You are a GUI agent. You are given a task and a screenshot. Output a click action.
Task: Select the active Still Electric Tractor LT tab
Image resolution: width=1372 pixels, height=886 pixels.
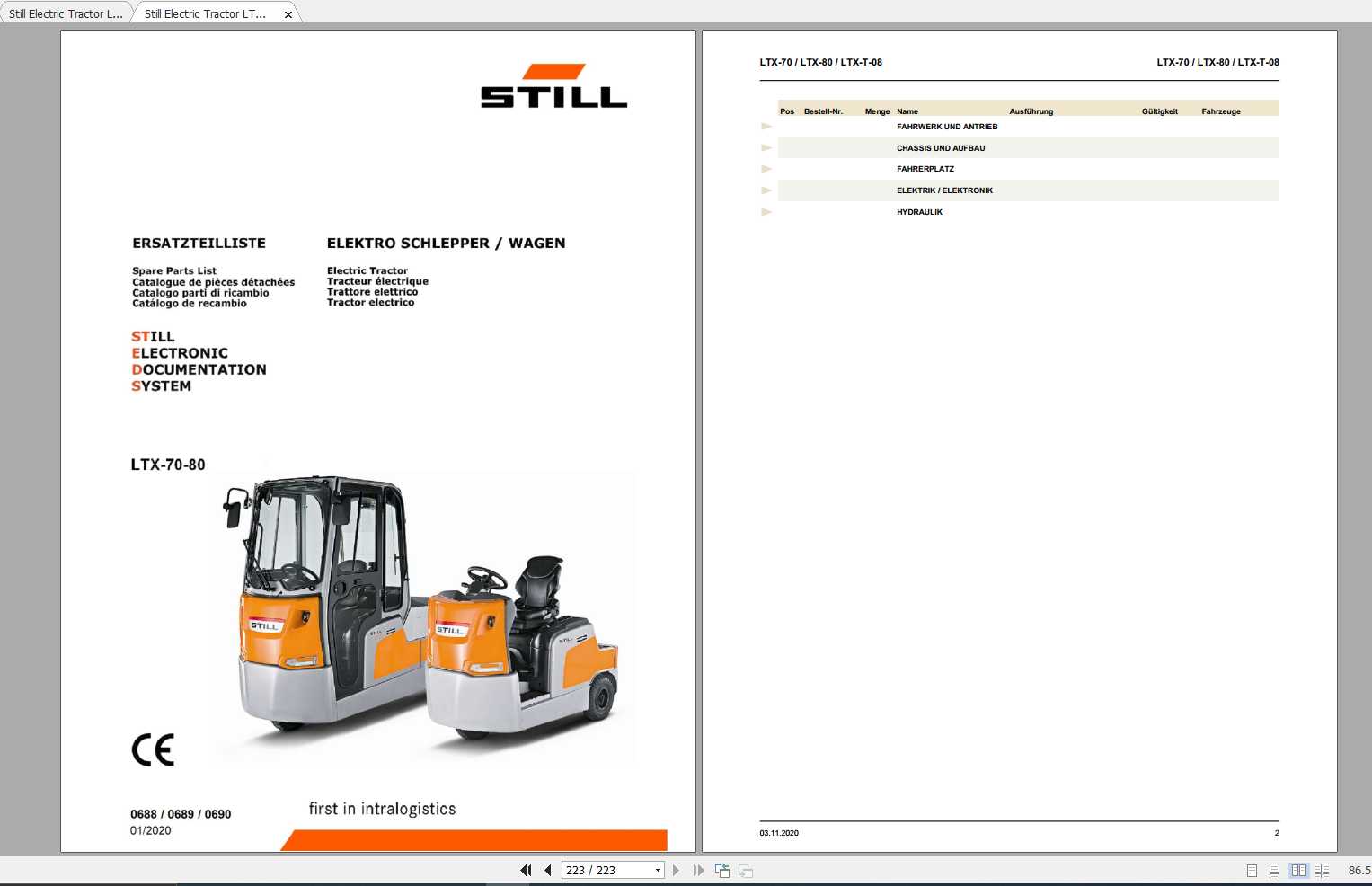tap(205, 13)
